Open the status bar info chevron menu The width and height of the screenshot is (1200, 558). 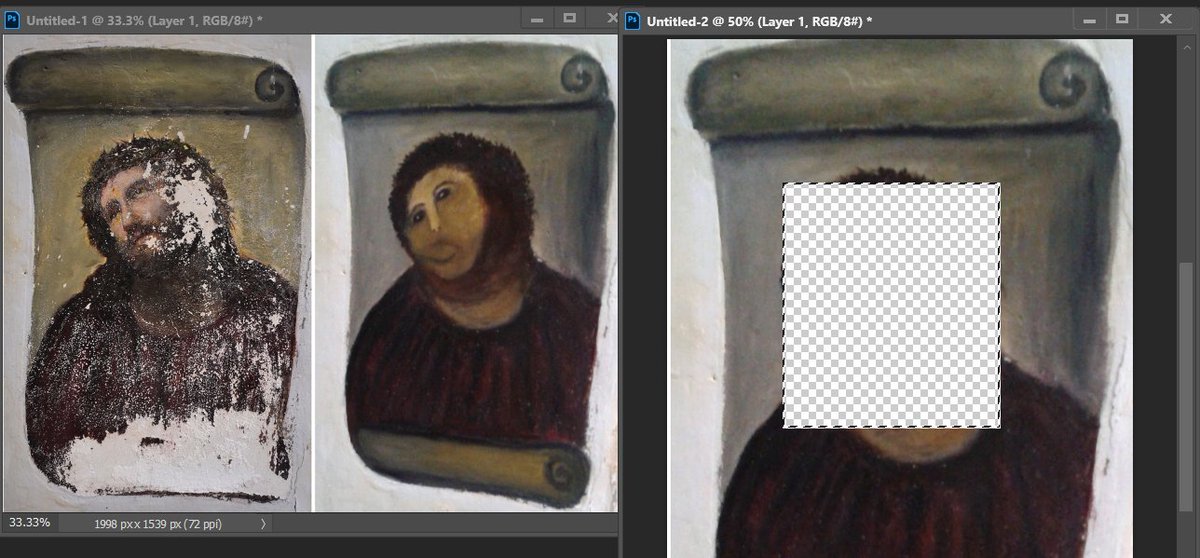[x=263, y=523]
